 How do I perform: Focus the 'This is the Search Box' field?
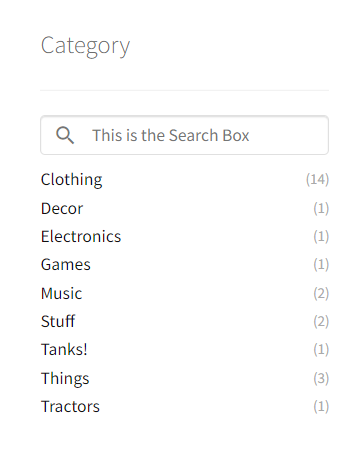(184, 135)
